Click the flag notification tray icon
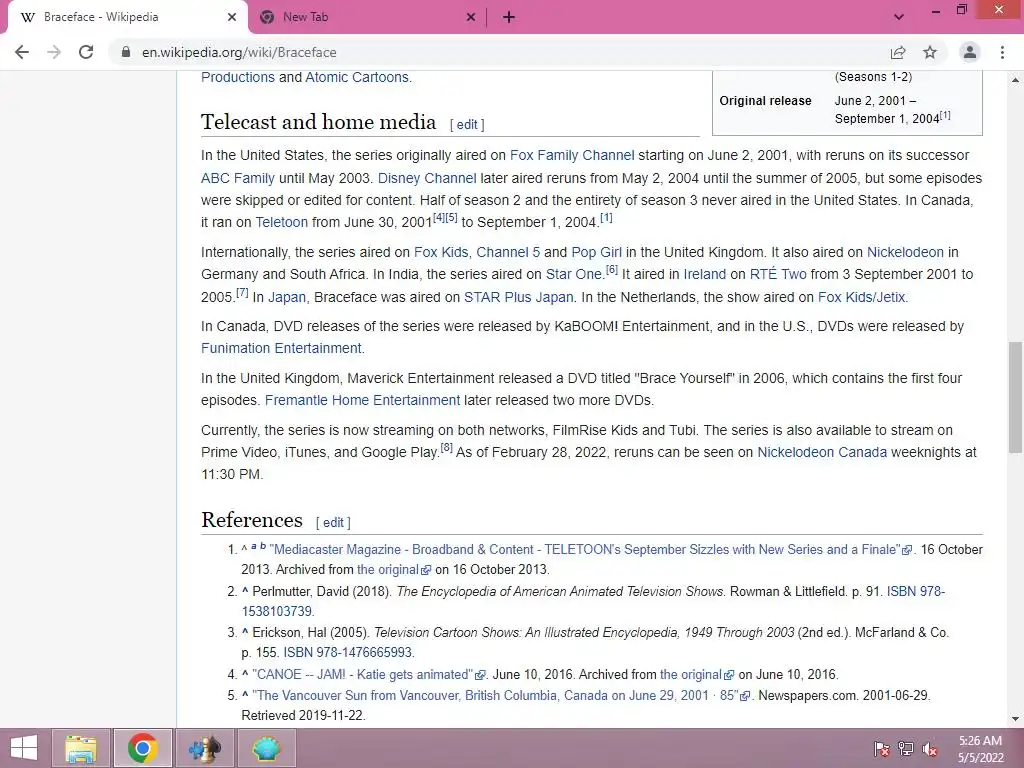1024x768 pixels. 882,749
